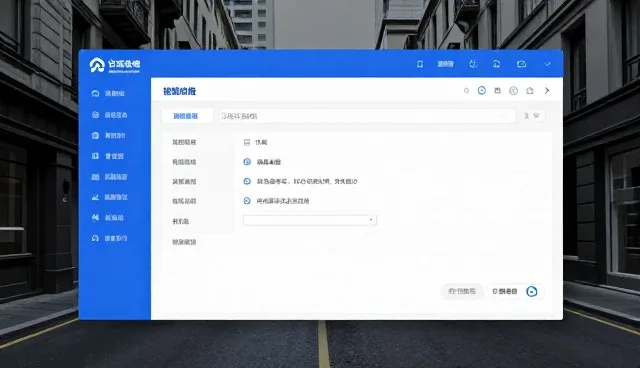Viewport: 640px width, 368px height.
Task: Click the white labeled button next to the grey button
Action: point(505,291)
